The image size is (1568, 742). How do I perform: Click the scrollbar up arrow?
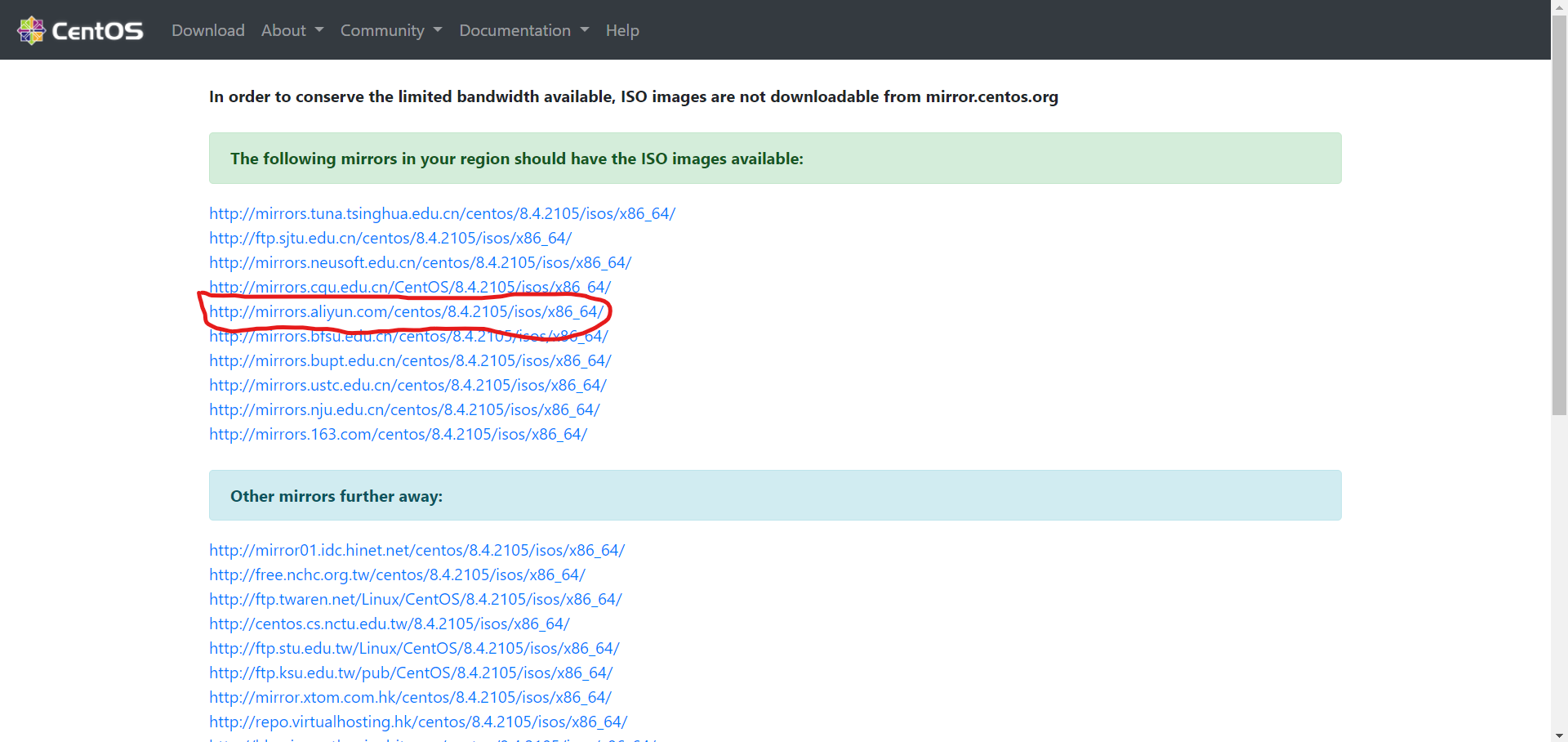point(1559,7)
